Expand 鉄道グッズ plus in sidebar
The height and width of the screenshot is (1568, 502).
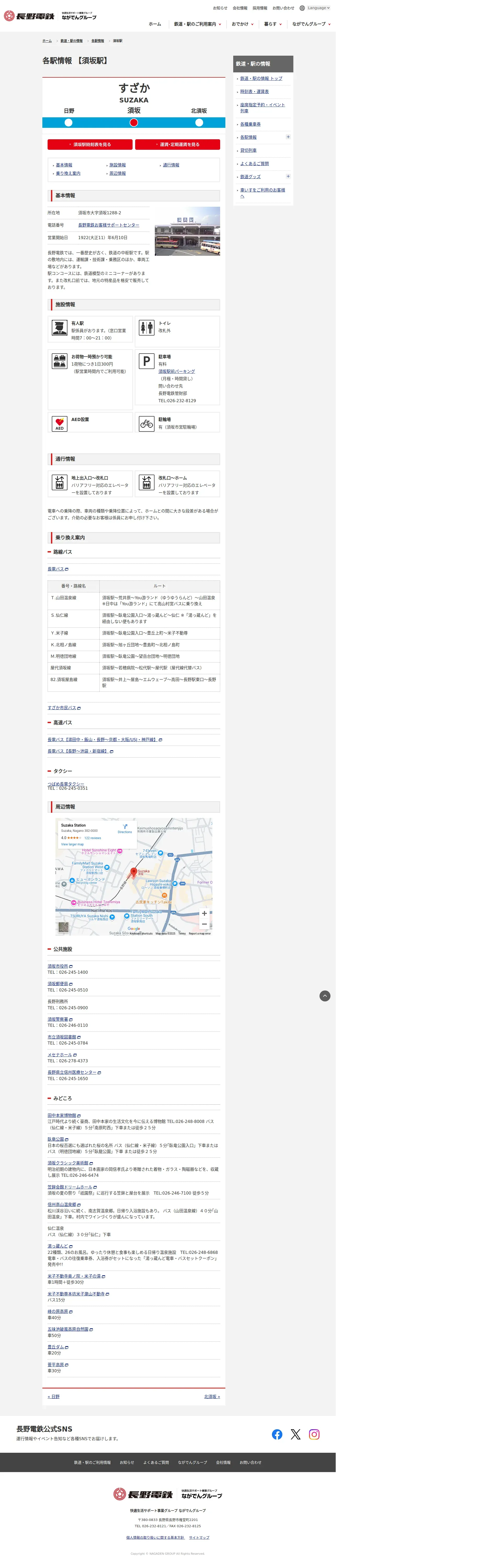point(288,176)
